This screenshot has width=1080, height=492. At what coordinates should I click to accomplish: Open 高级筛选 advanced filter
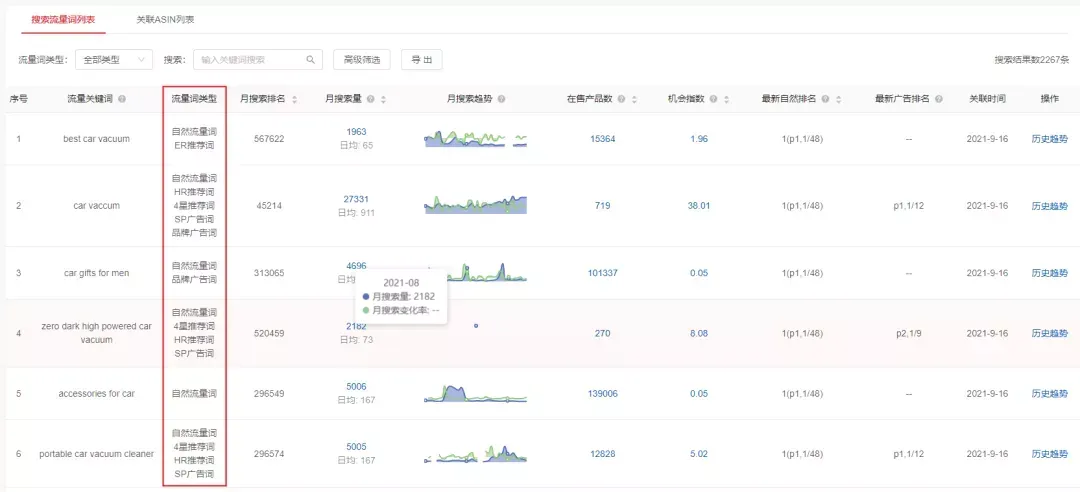(x=362, y=60)
